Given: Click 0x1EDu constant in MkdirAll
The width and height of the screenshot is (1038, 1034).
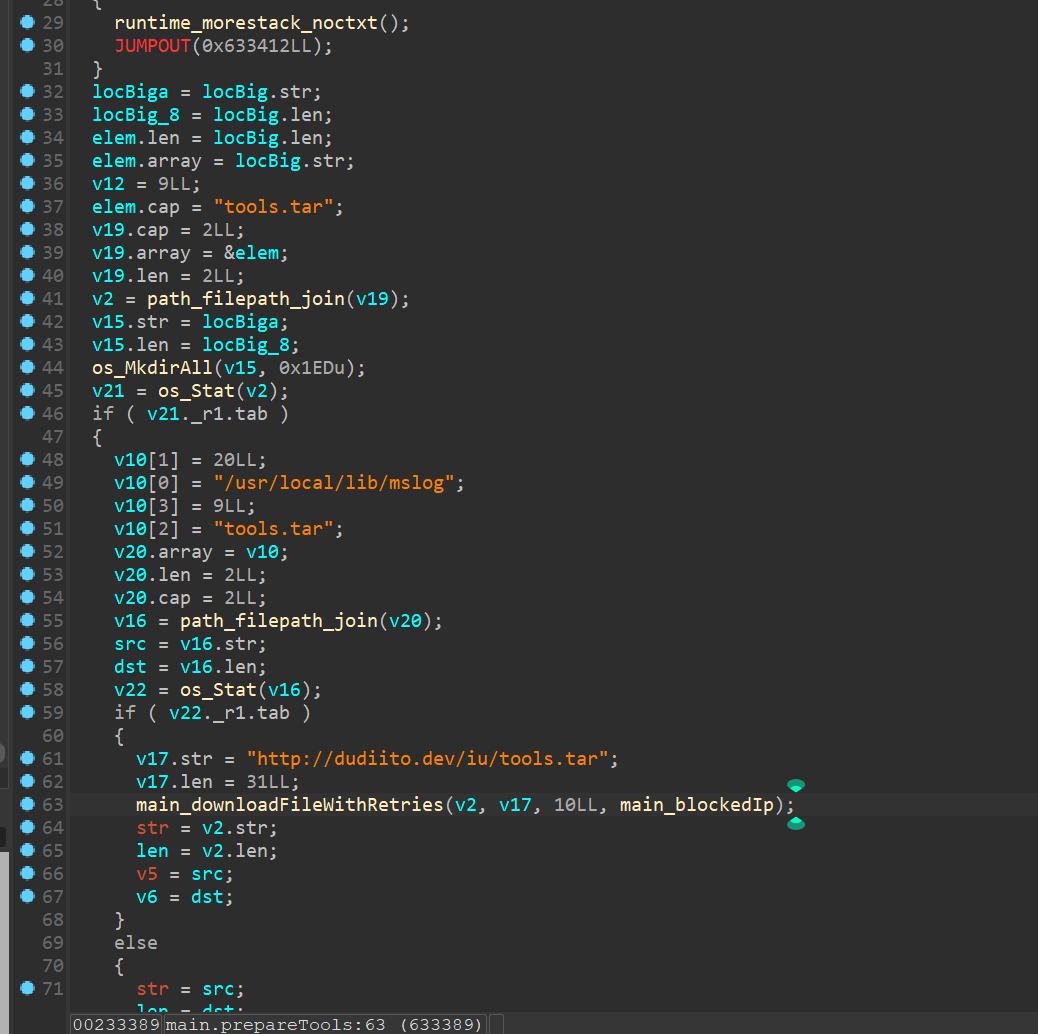Looking at the screenshot, I should coord(312,368).
